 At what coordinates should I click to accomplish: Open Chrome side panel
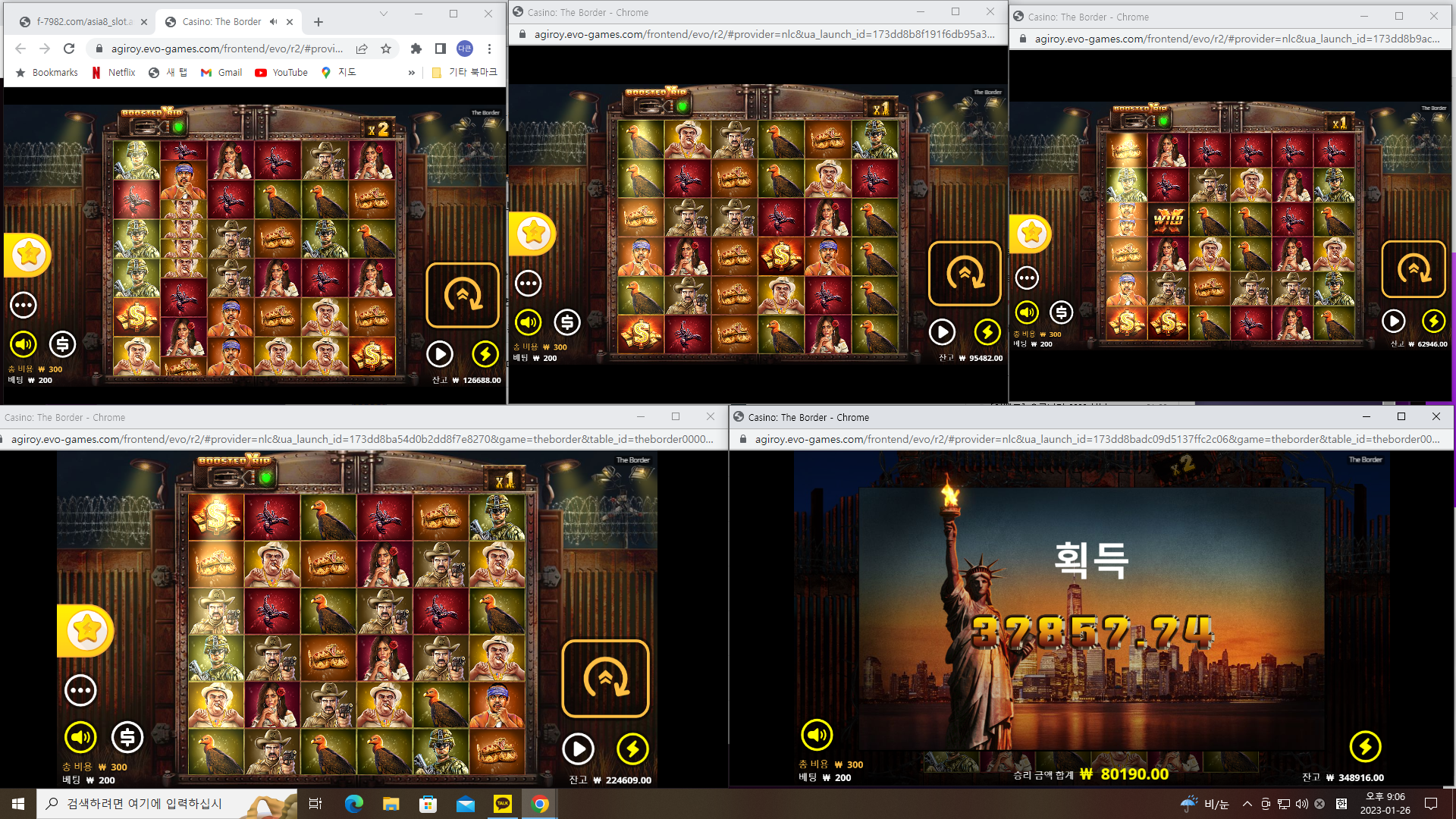(440, 49)
